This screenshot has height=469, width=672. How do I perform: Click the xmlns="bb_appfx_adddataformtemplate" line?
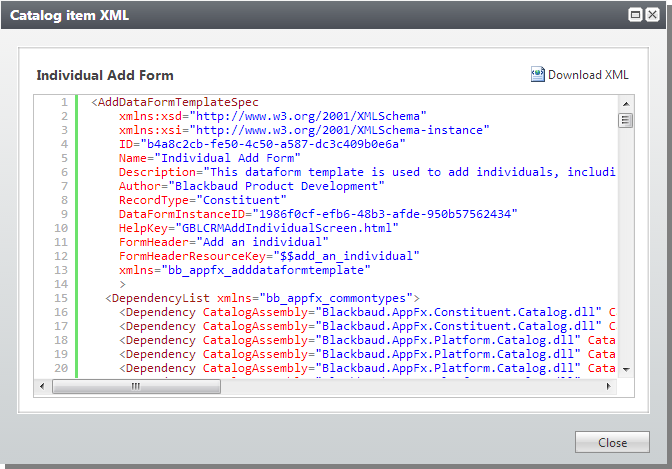(245, 270)
